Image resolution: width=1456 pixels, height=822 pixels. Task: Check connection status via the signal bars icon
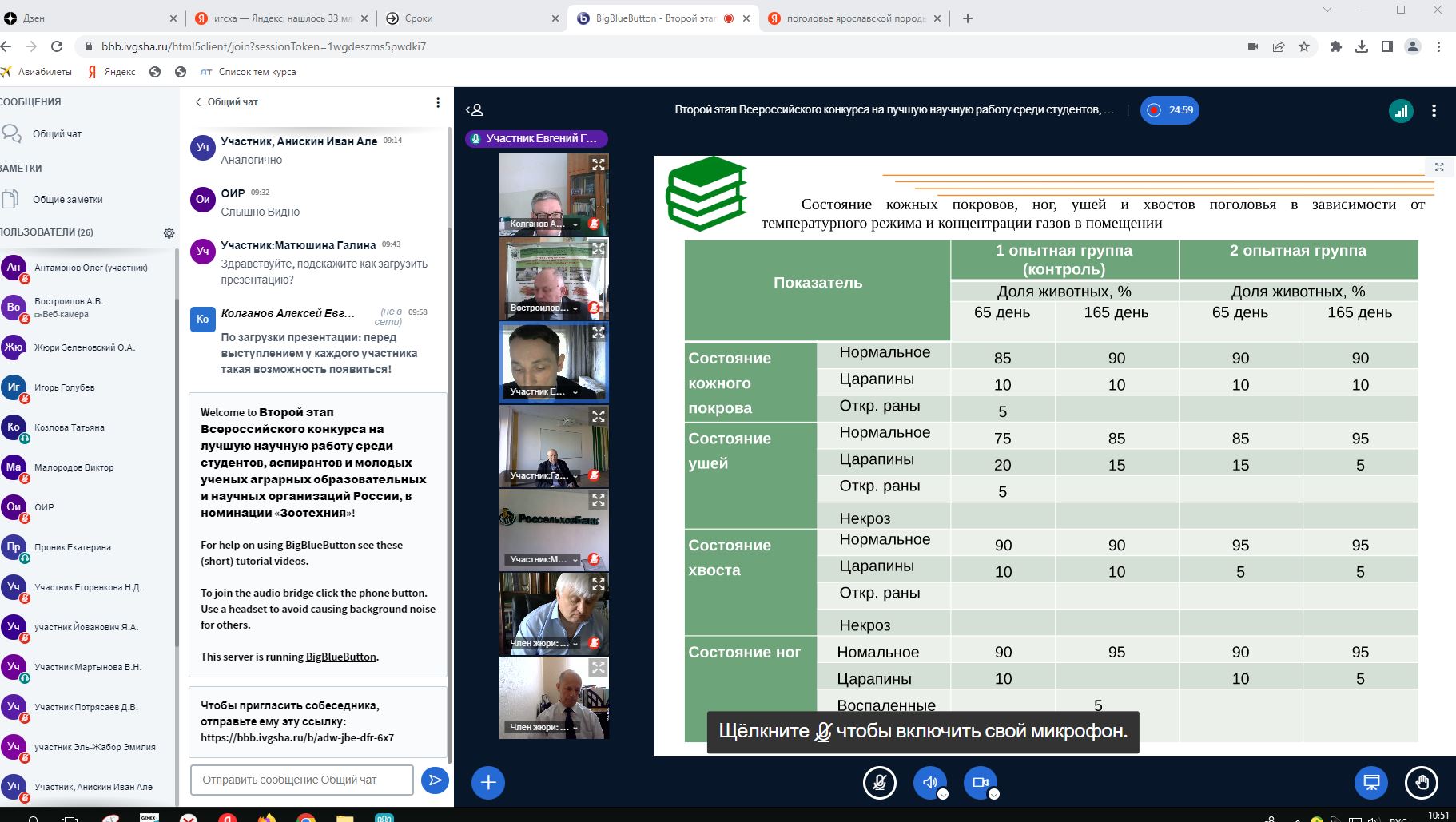(x=1402, y=110)
